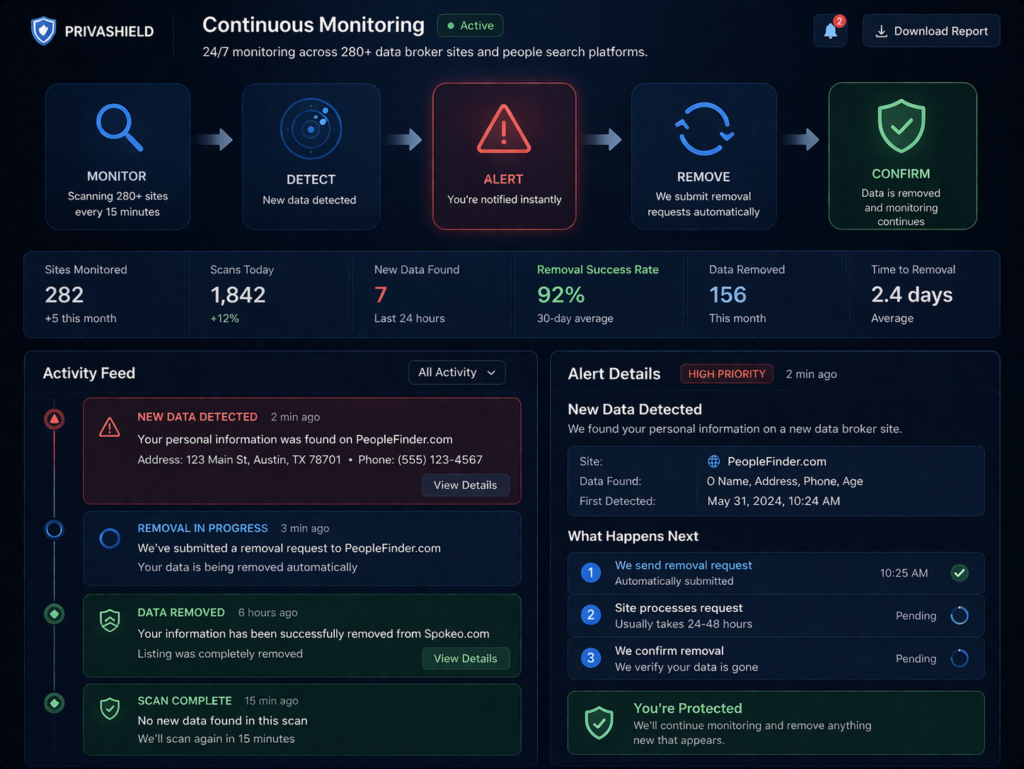Open the All Activity filter dropdown
1024x769 pixels.
[456, 372]
